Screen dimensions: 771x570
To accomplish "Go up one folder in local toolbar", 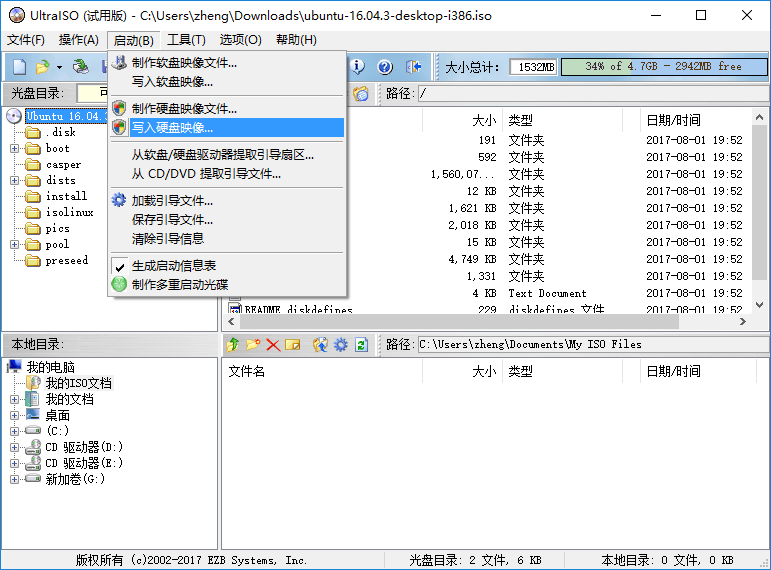I will point(232,345).
